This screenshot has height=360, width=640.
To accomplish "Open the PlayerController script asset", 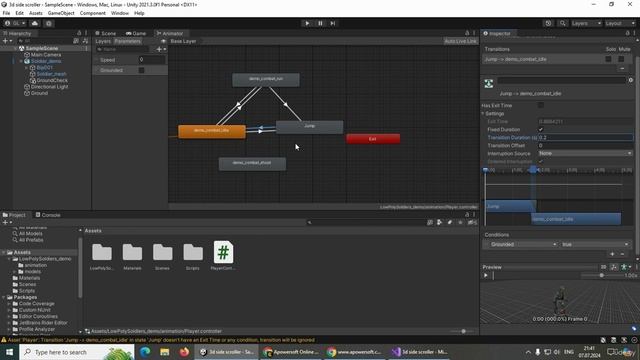I will tap(223, 256).
